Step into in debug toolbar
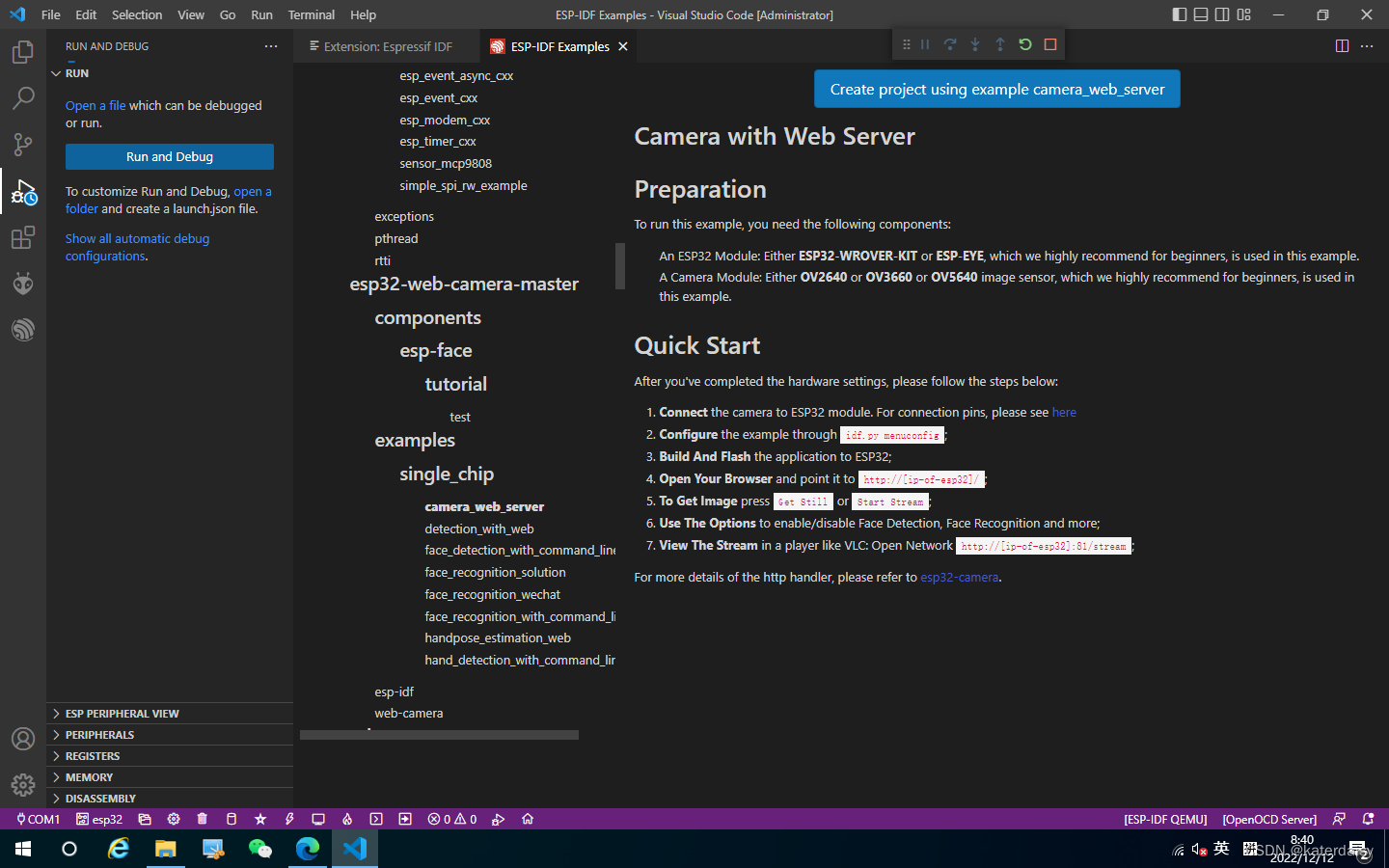 coord(975,44)
